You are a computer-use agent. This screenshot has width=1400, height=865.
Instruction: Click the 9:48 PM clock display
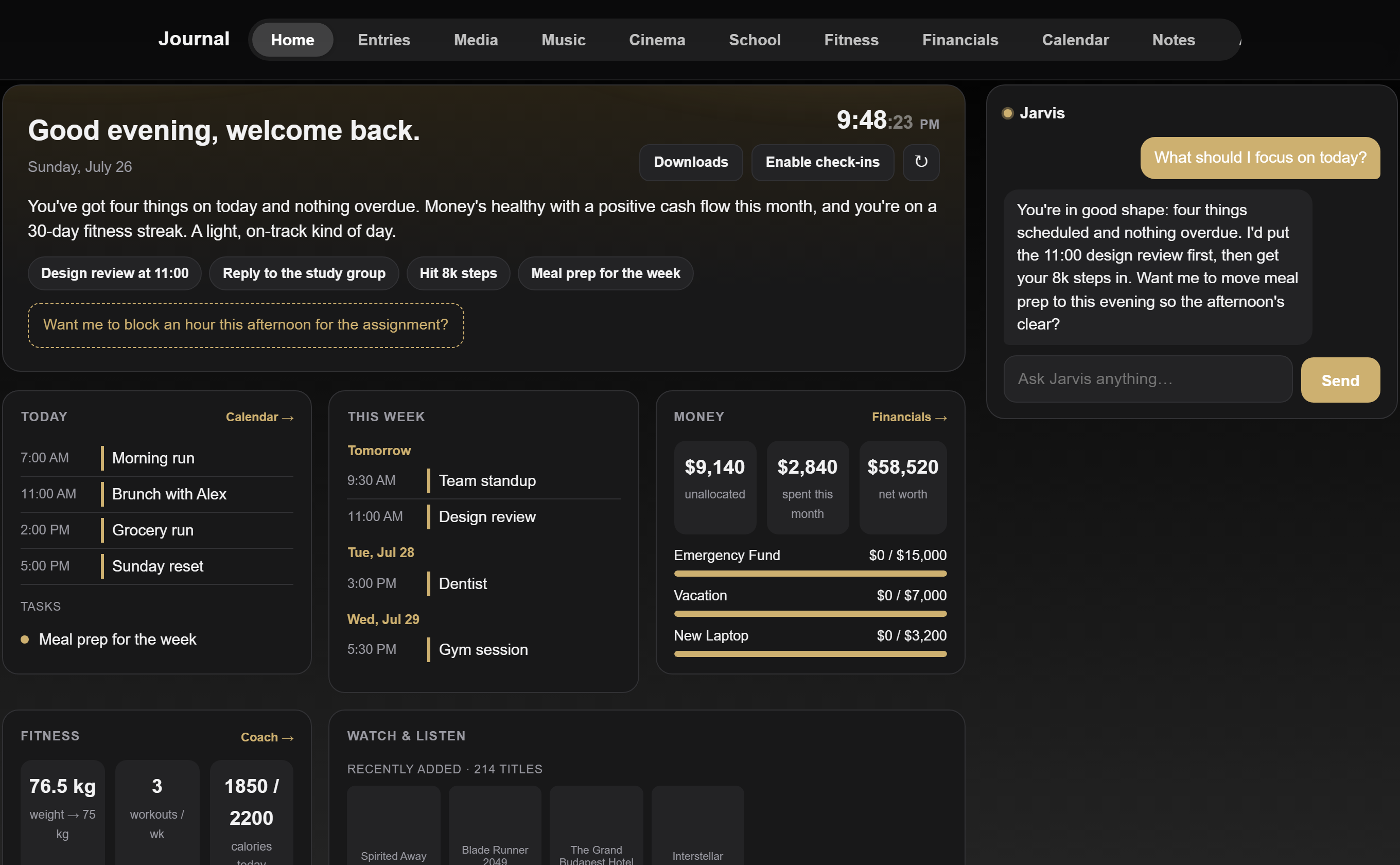pyautogui.click(x=887, y=120)
